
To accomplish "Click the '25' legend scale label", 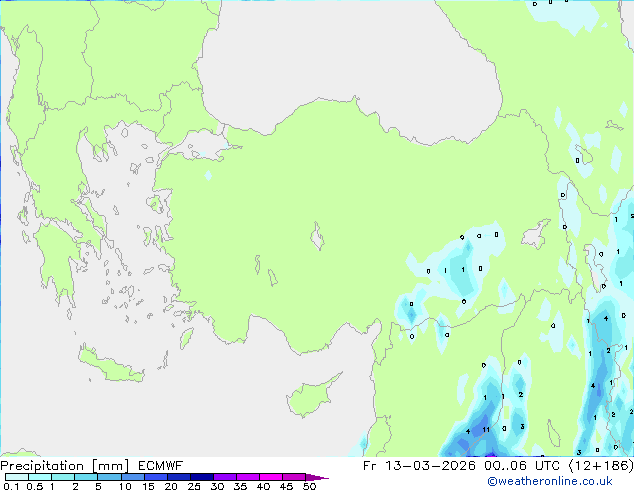I will click(x=194, y=486).
